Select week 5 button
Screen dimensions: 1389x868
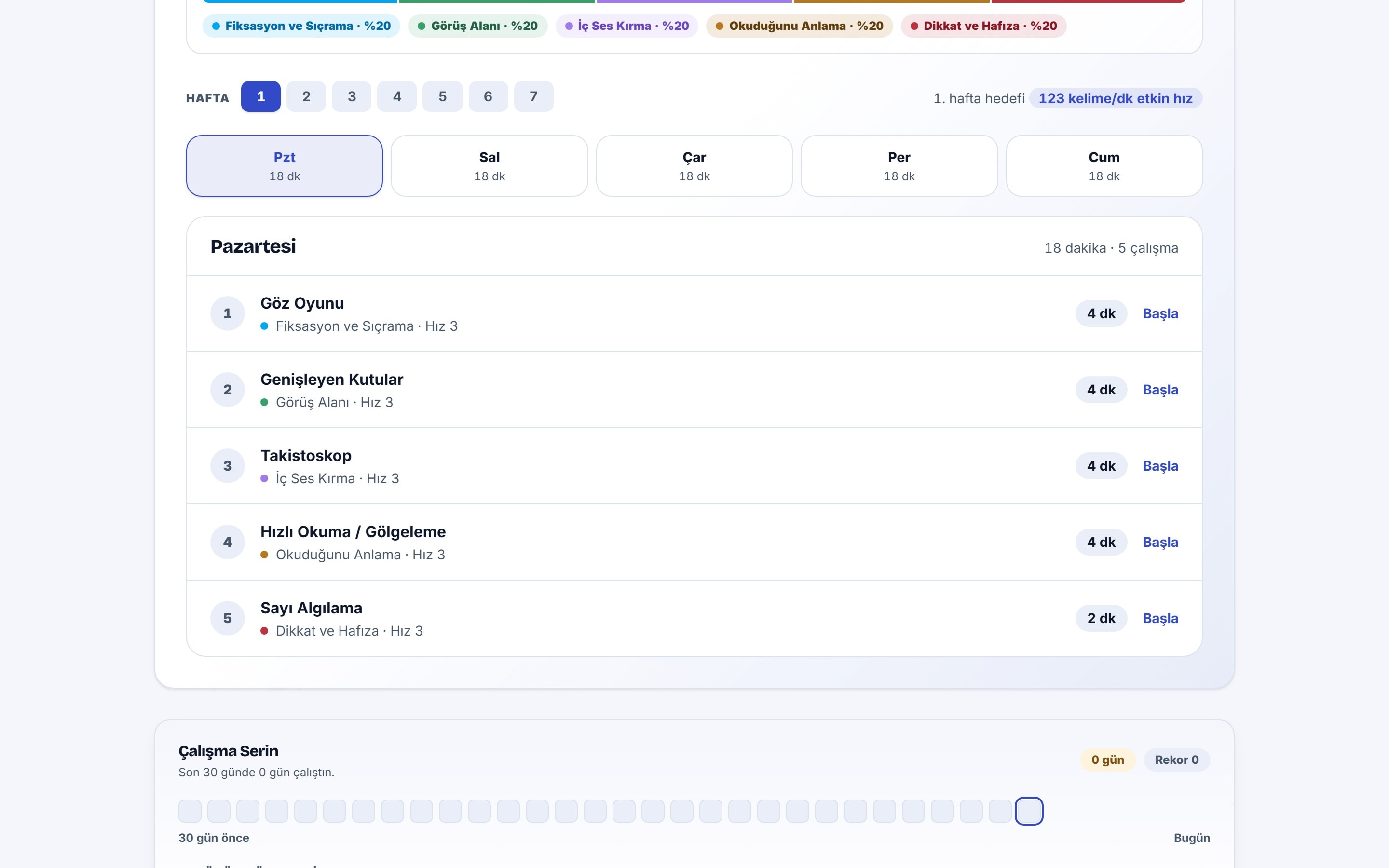[x=443, y=96]
